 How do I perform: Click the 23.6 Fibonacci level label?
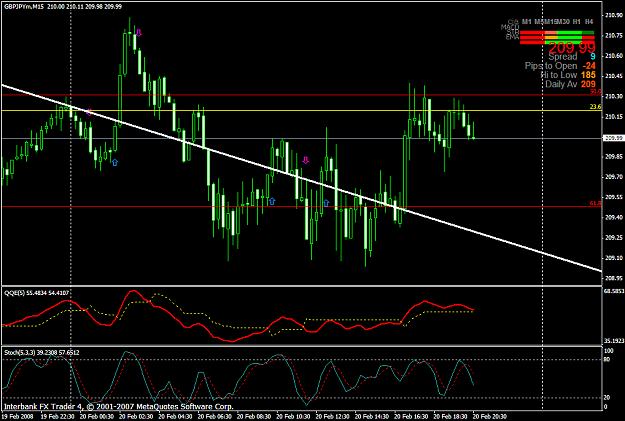coord(596,107)
